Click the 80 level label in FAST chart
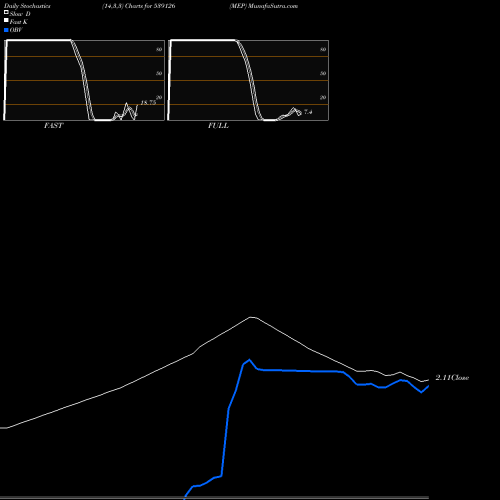This screenshot has width=500, height=500. [159, 49]
